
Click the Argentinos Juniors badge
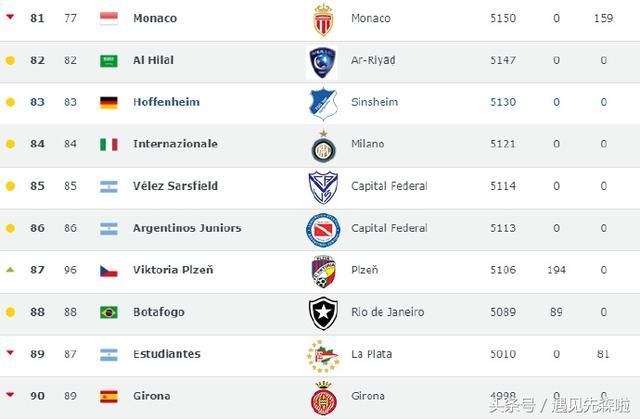(x=322, y=229)
